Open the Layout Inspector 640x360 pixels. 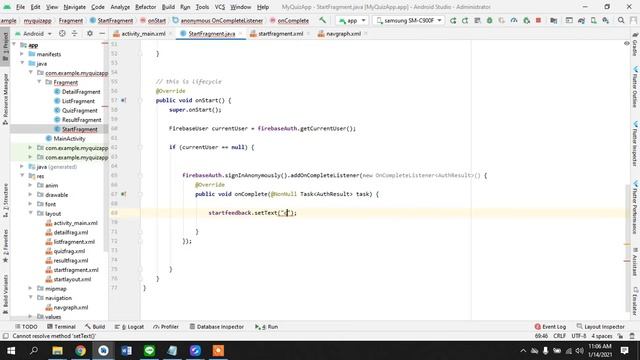tap(600, 327)
